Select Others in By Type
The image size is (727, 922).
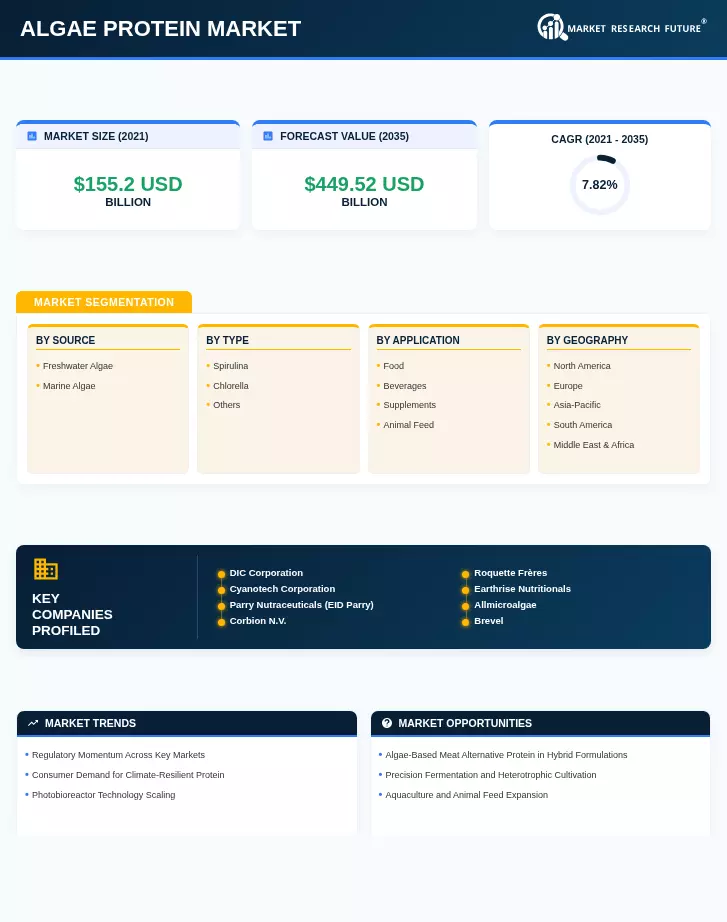[226, 405]
